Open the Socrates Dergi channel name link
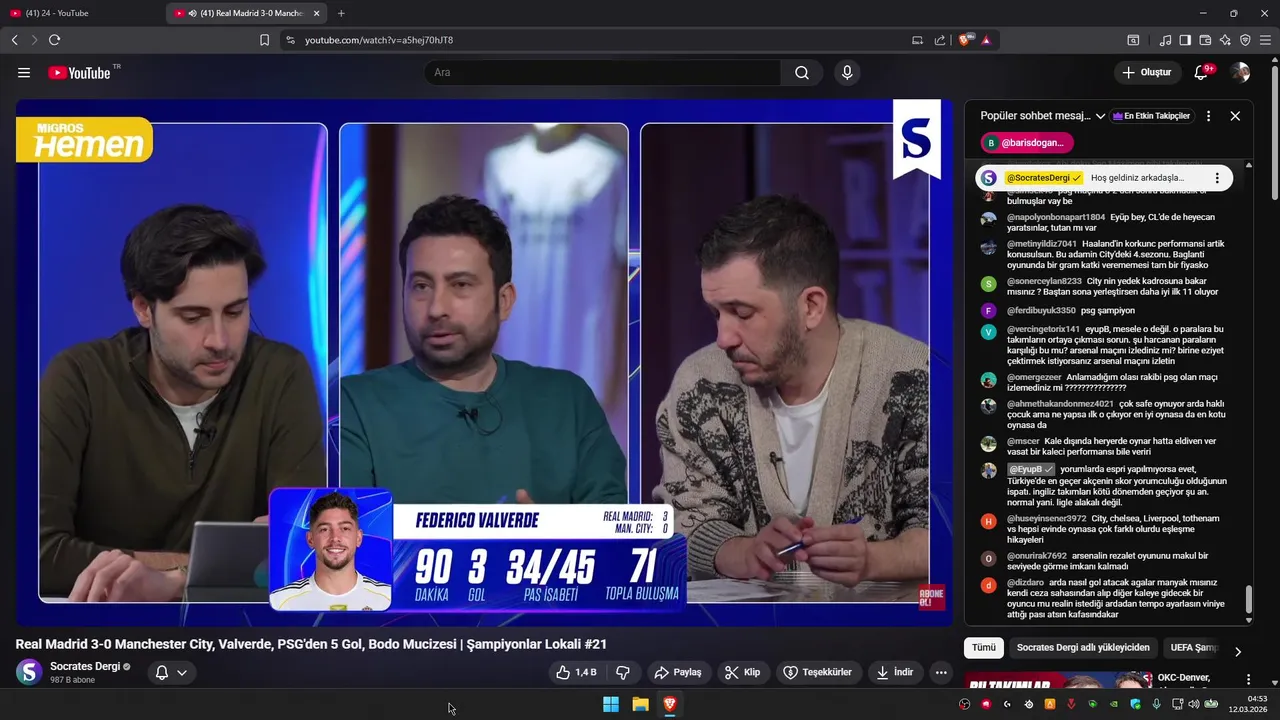This screenshot has width=1280, height=720. (85, 666)
